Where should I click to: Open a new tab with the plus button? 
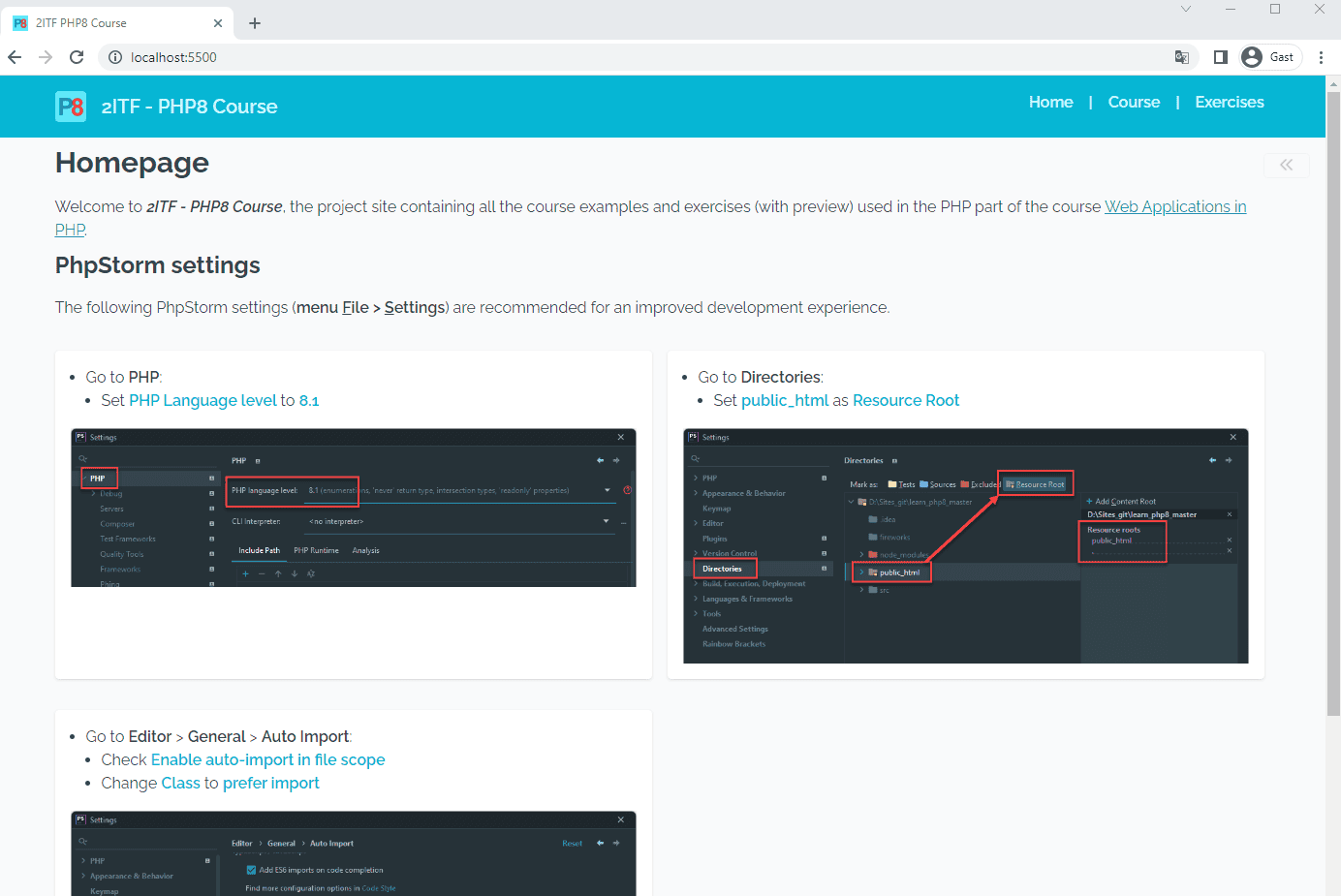click(255, 23)
